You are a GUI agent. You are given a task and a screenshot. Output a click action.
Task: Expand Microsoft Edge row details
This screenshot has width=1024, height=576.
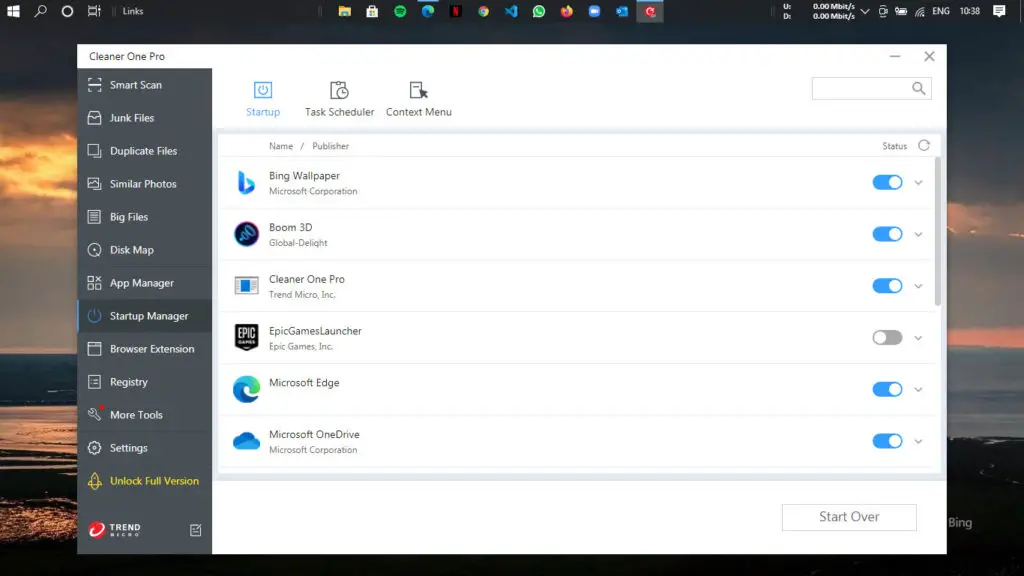point(918,390)
